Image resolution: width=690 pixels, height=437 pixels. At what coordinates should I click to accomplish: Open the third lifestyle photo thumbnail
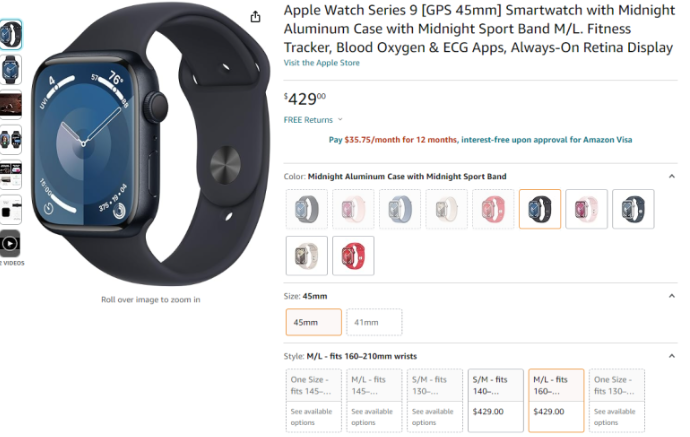(x=11, y=105)
